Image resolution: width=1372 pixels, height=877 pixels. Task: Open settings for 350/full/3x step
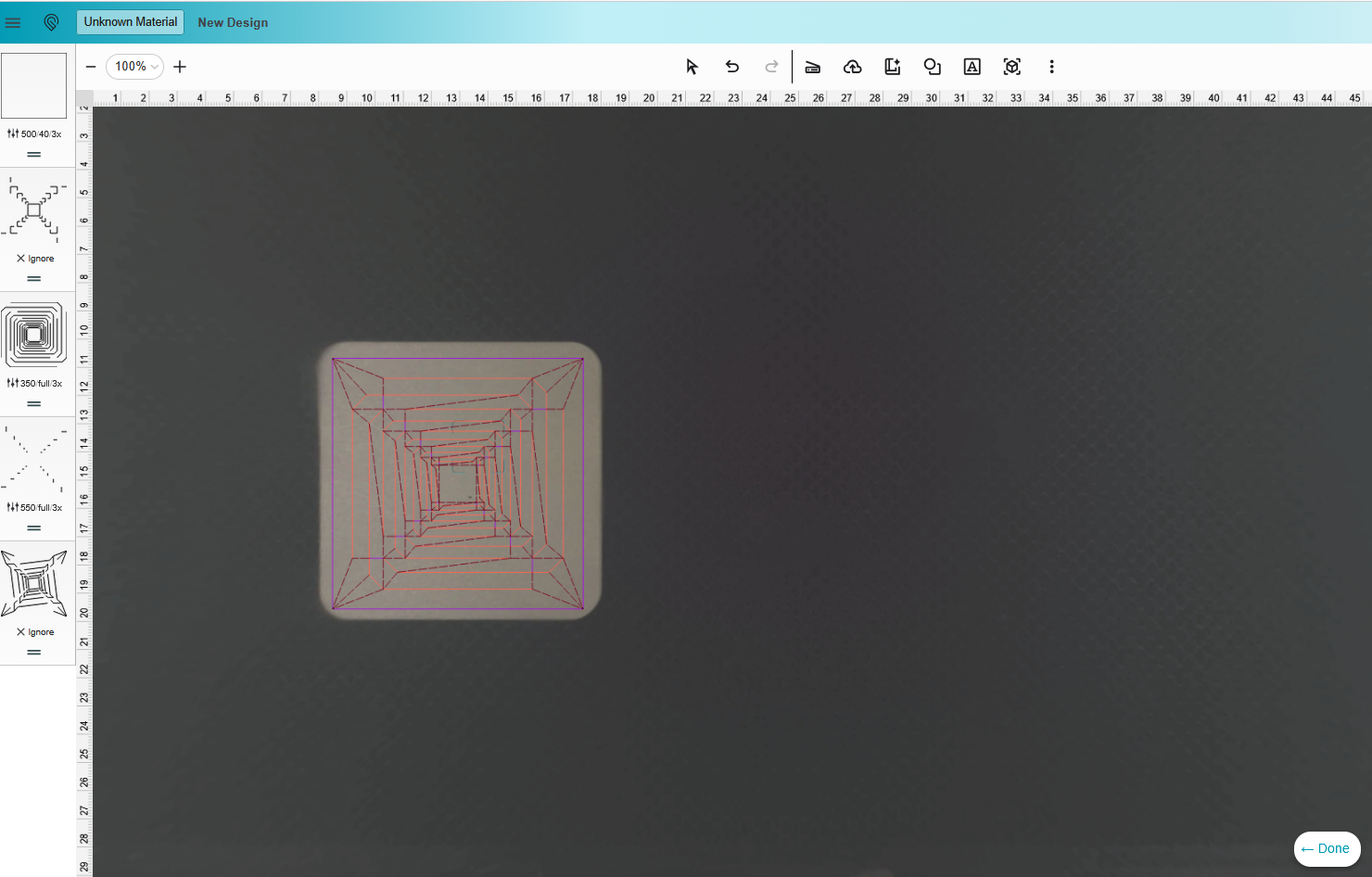tap(34, 384)
